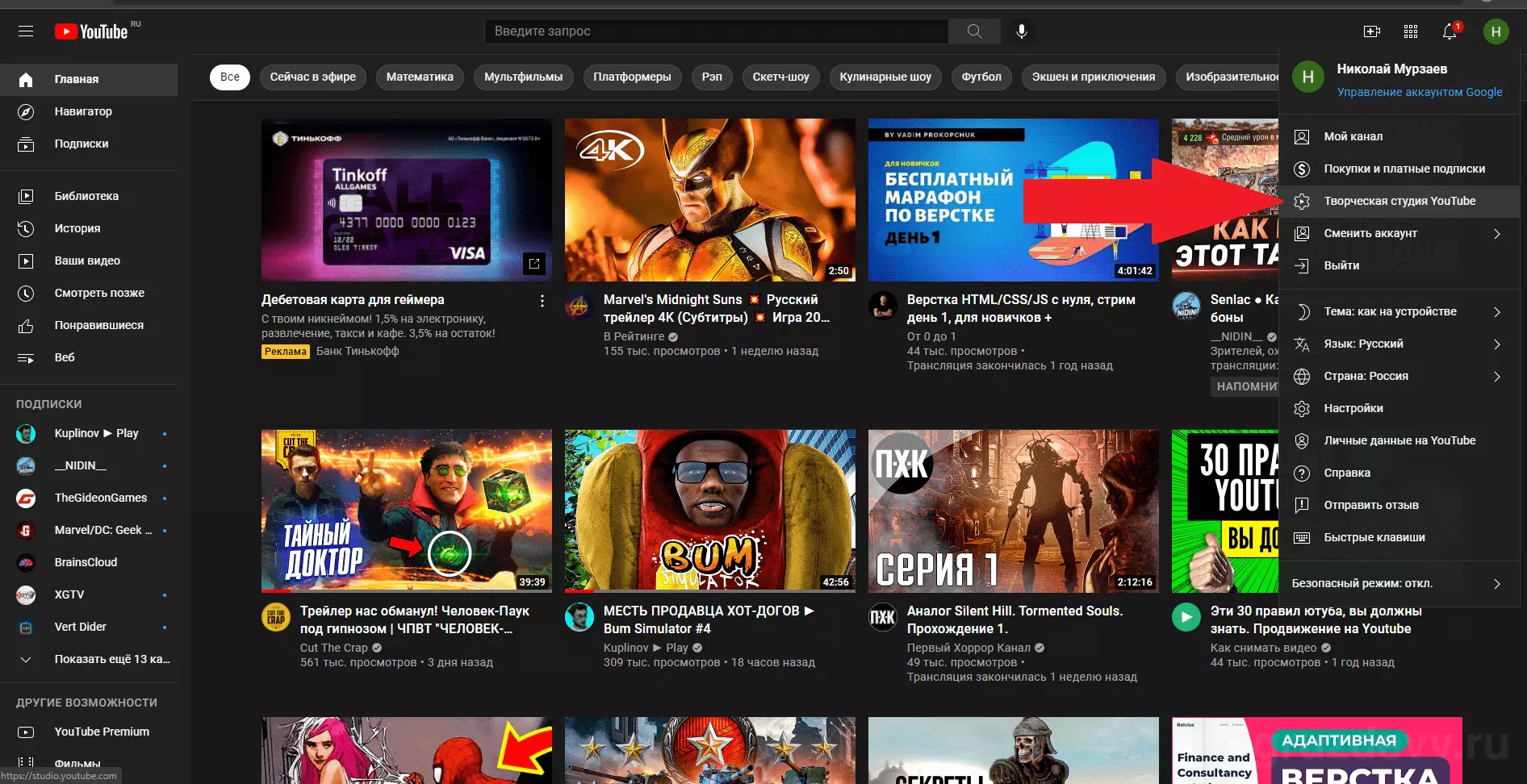Open Отправить отзыв in account menu
Image resolution: width=1527 pixels, height=784 pixels.
1399,505
